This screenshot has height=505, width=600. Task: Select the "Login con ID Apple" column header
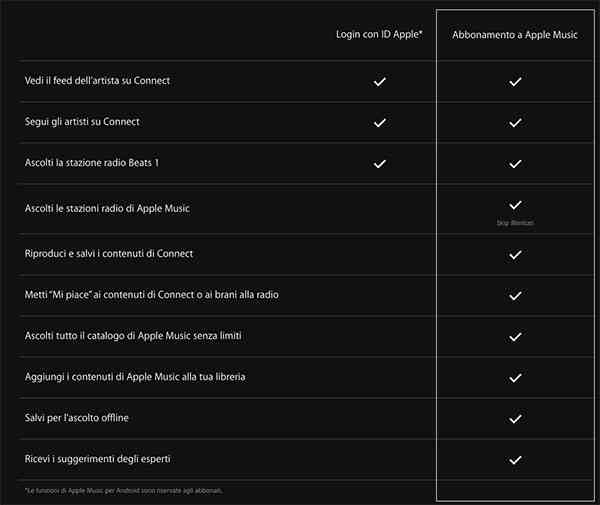tap(379, 35)
